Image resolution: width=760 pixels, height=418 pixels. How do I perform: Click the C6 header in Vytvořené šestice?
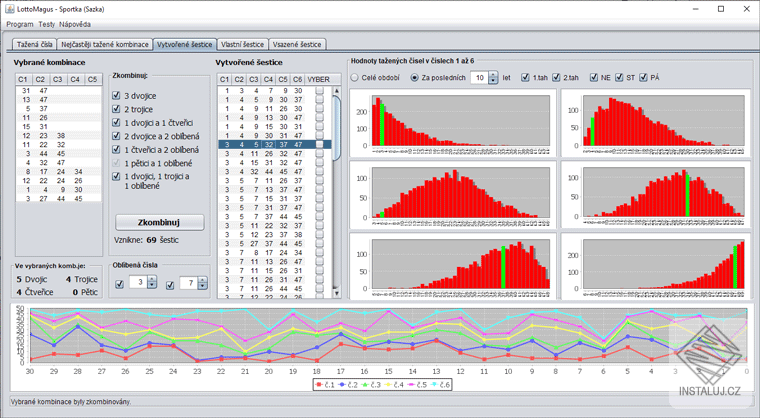pos(298,80)
